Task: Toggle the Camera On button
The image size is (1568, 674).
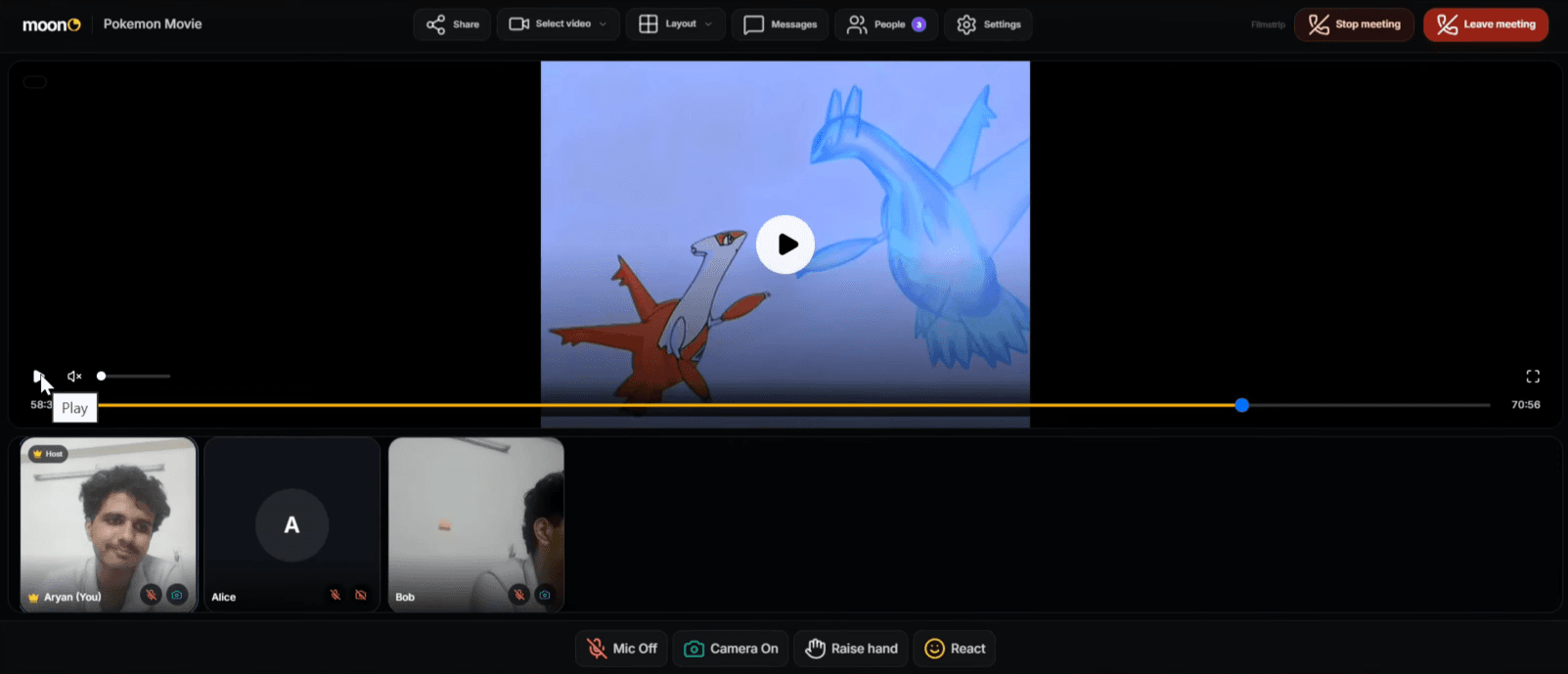Action: (x=731, y=649)
